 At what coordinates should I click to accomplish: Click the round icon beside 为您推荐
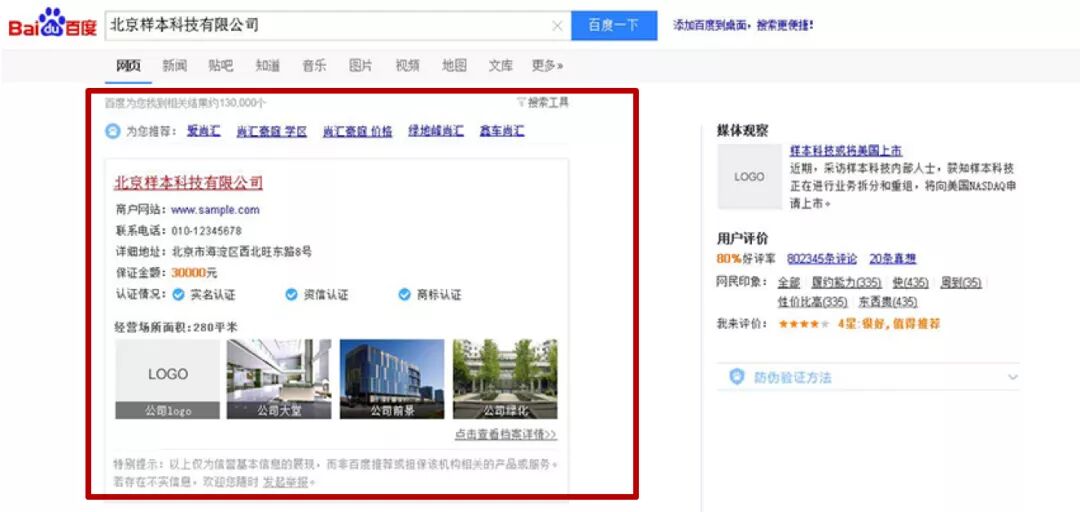pos(112,131)
